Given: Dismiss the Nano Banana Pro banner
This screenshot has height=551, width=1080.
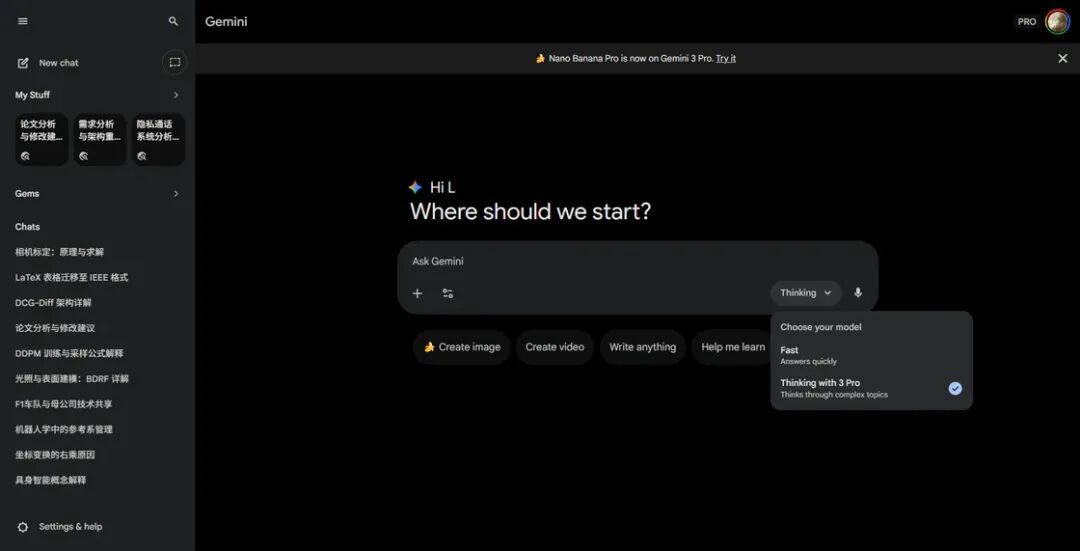Looking at the screenshot, I should 1062,59.
